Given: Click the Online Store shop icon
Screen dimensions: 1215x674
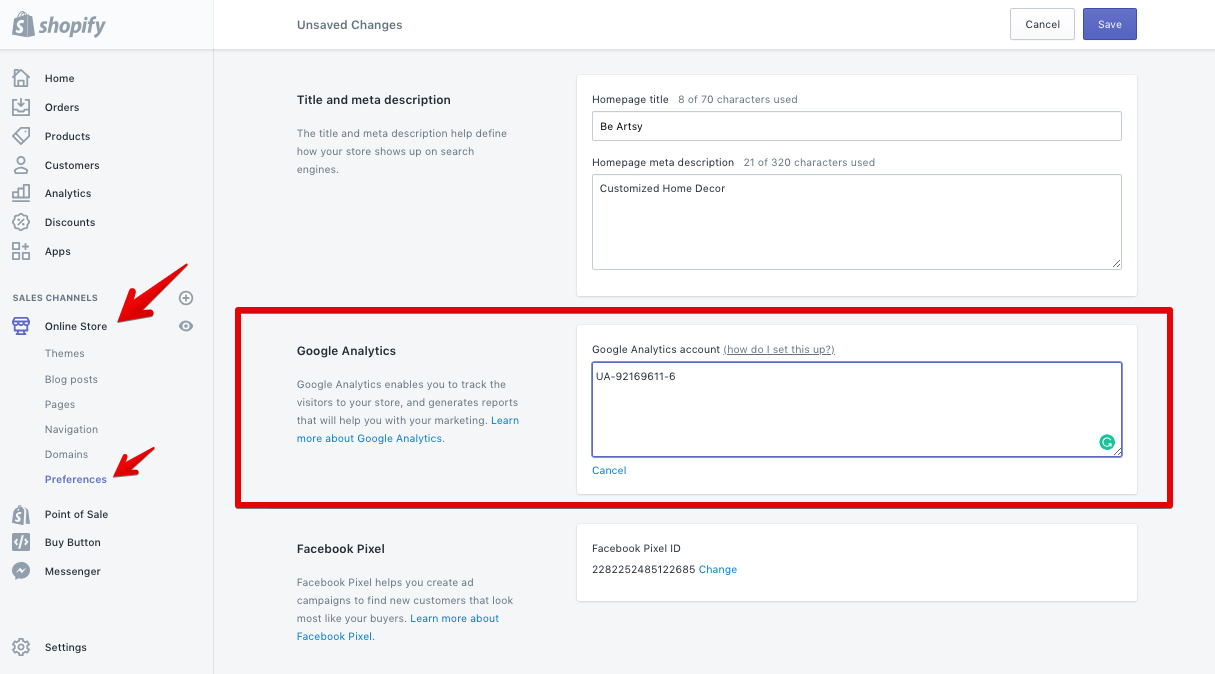Looking at the screenshot, I should tap(21, 326).
